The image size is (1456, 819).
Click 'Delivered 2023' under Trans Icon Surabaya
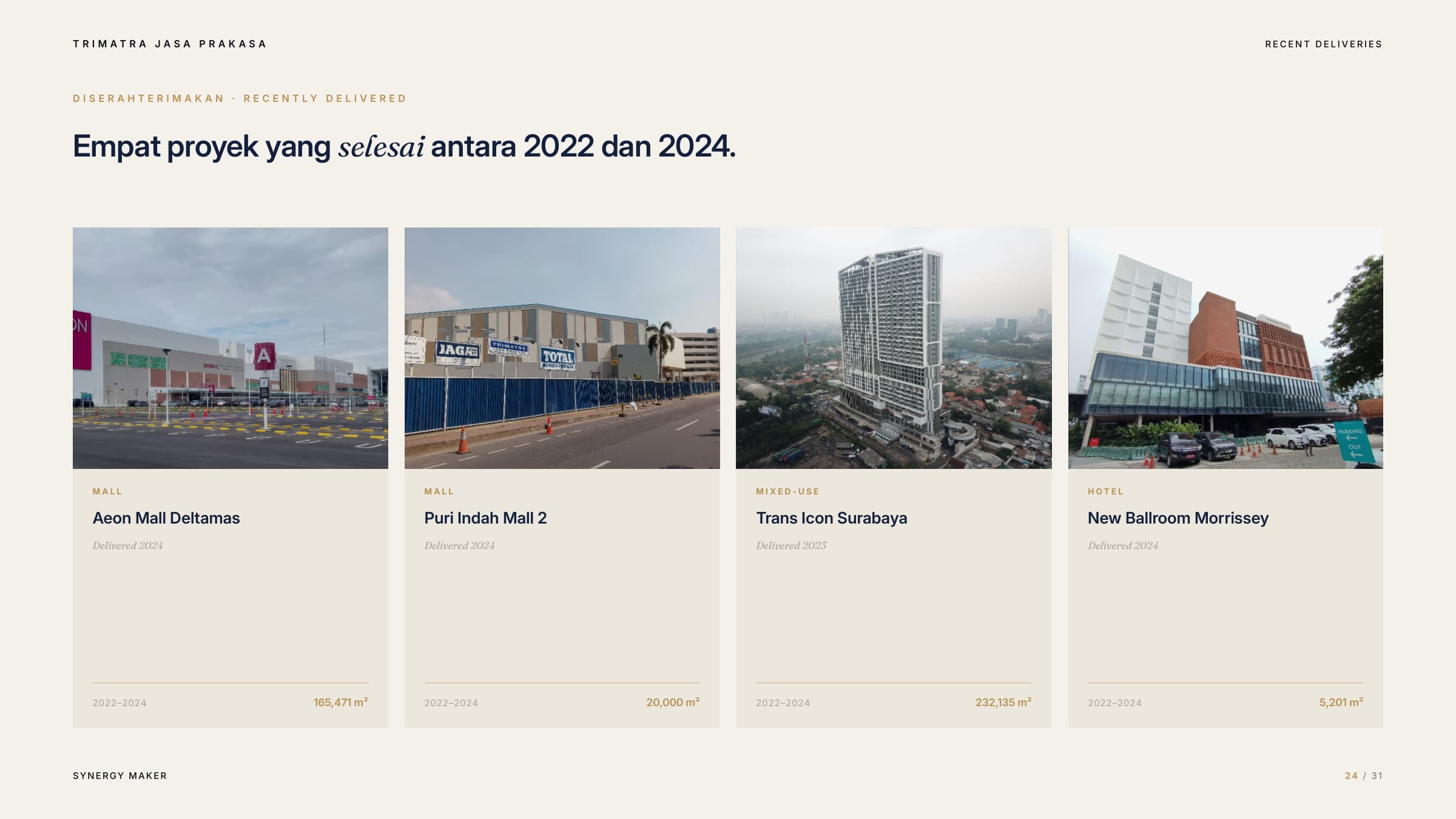tap(791, 545)
